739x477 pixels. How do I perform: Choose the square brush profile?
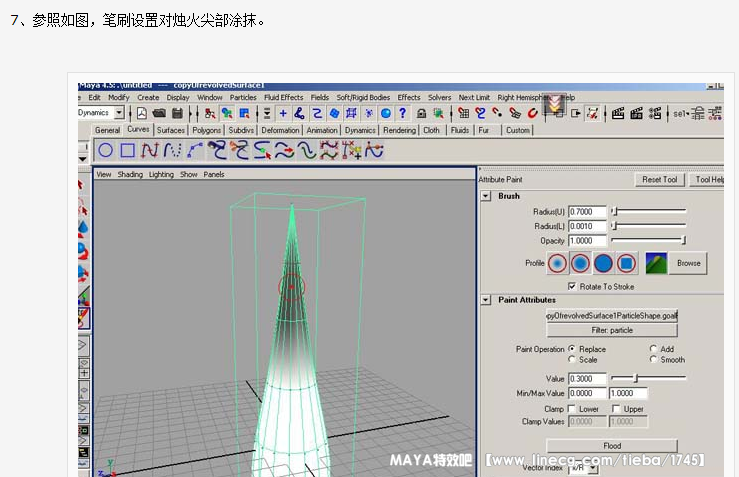[626, 264]
